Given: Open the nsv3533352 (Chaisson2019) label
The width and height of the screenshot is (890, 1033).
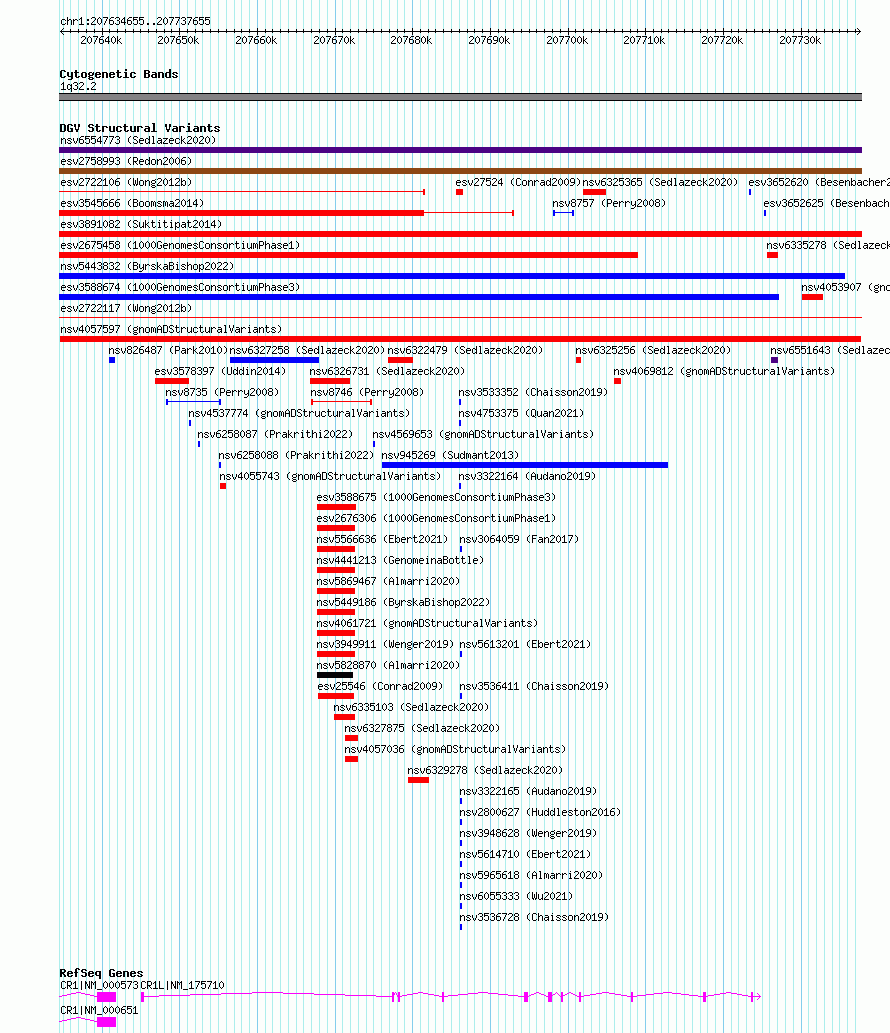Looking at the screenshot, I should tap(533, 393).
